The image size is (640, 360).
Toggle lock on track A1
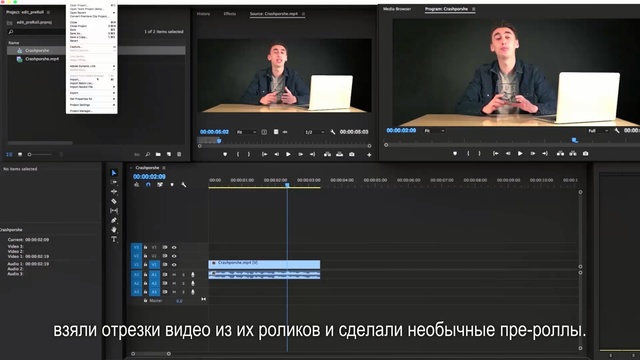coord(145,275)
